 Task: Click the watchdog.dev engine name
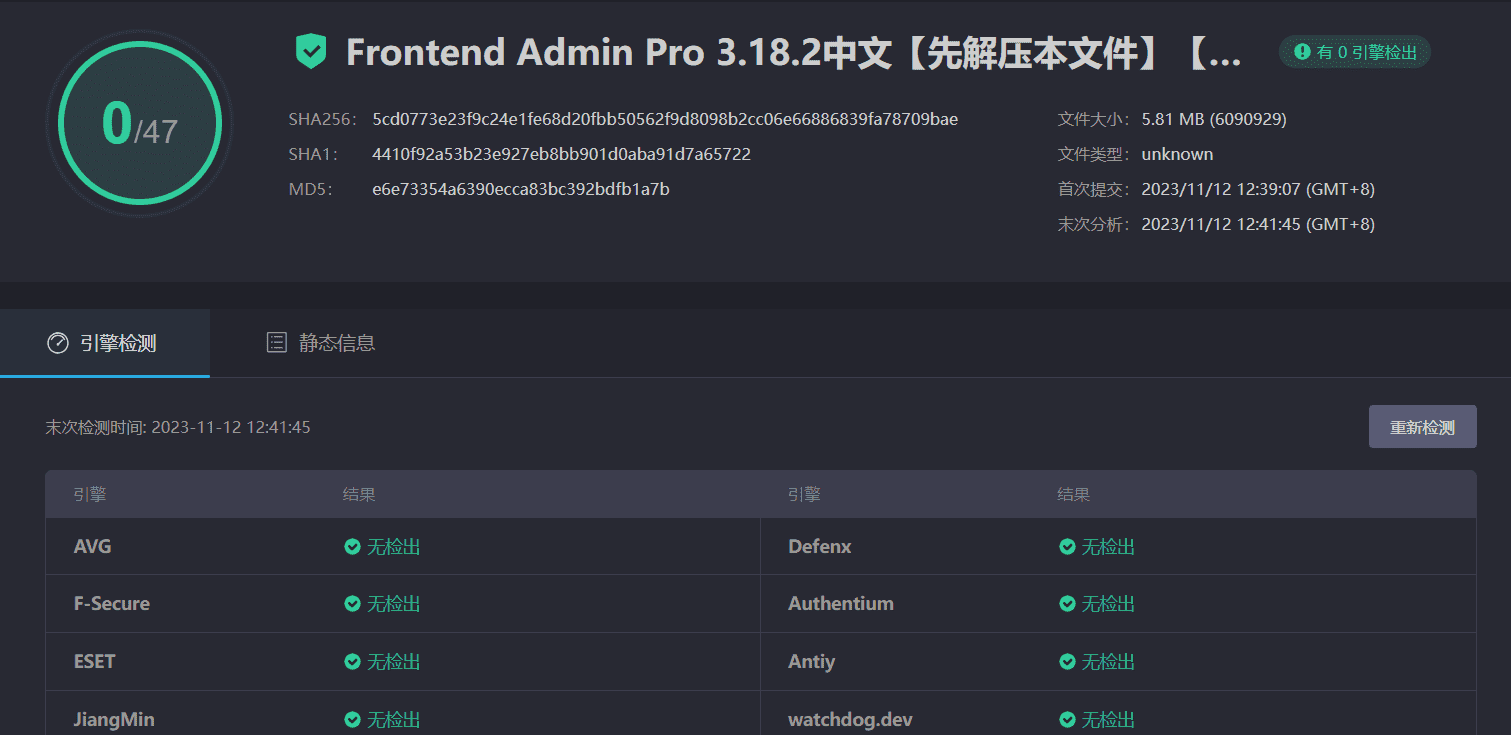click(850, 720)
